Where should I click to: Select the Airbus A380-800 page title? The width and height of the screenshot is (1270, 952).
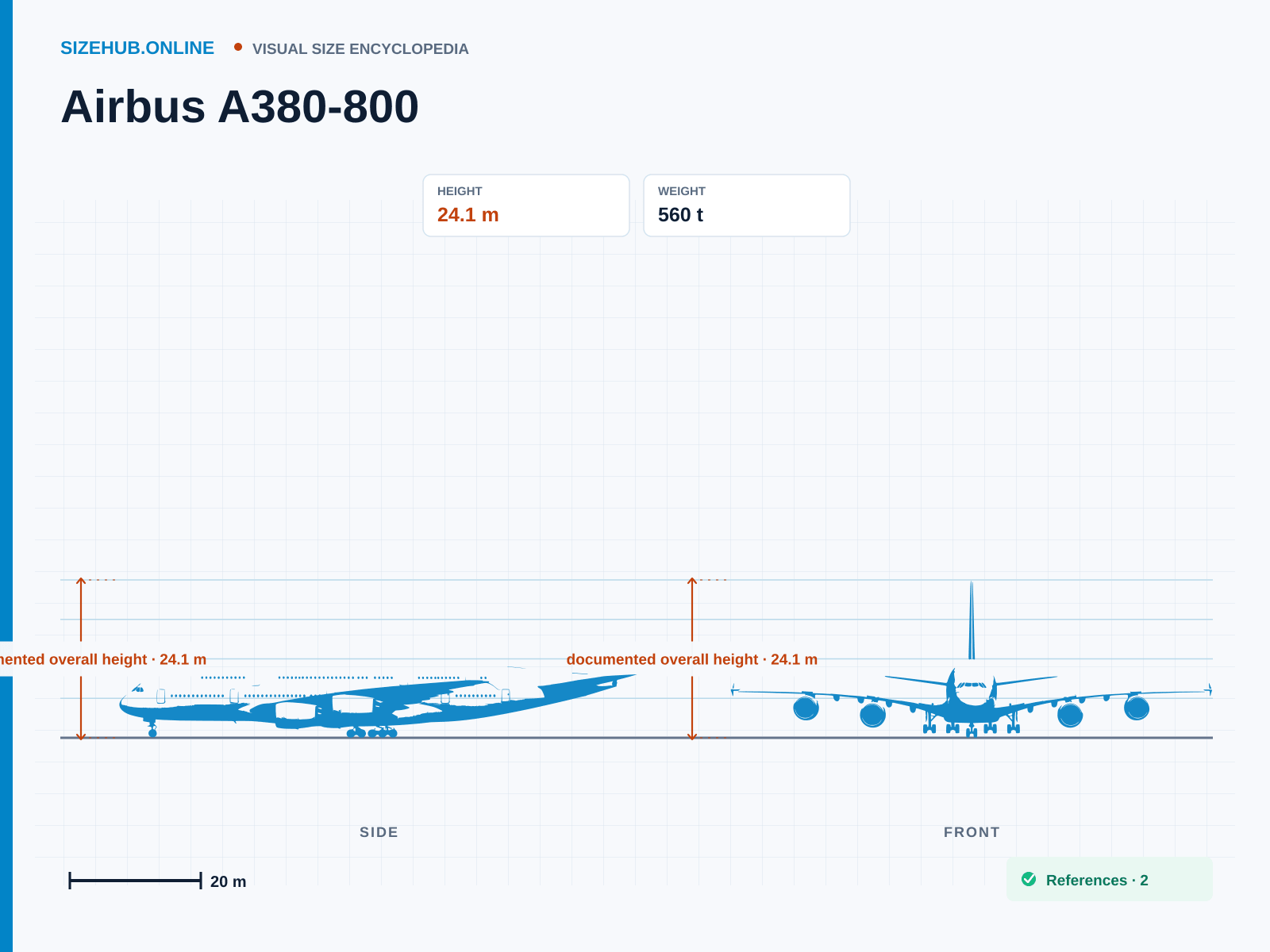point(240,106)
